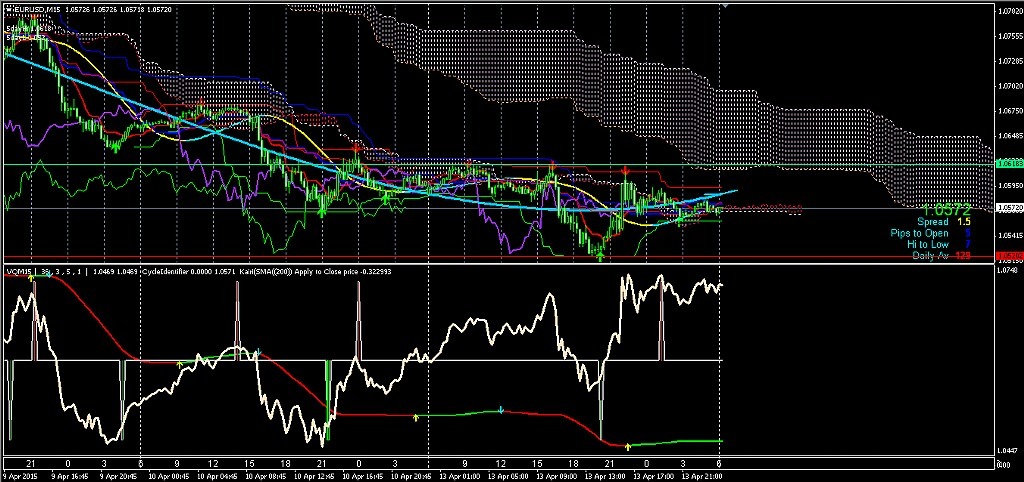
Task: Click the 9 Apr 2015 date on the time axis
Action: coord(20,476)
